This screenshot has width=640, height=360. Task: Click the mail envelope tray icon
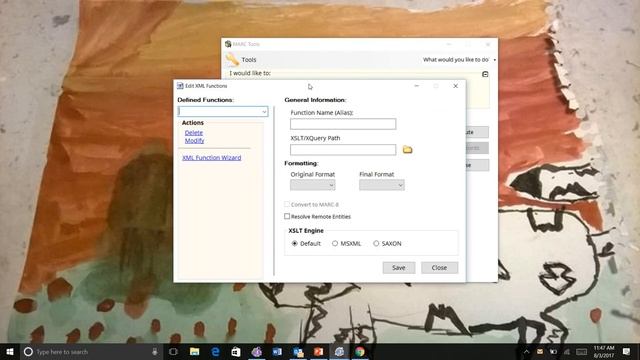[x=540, y=351]
